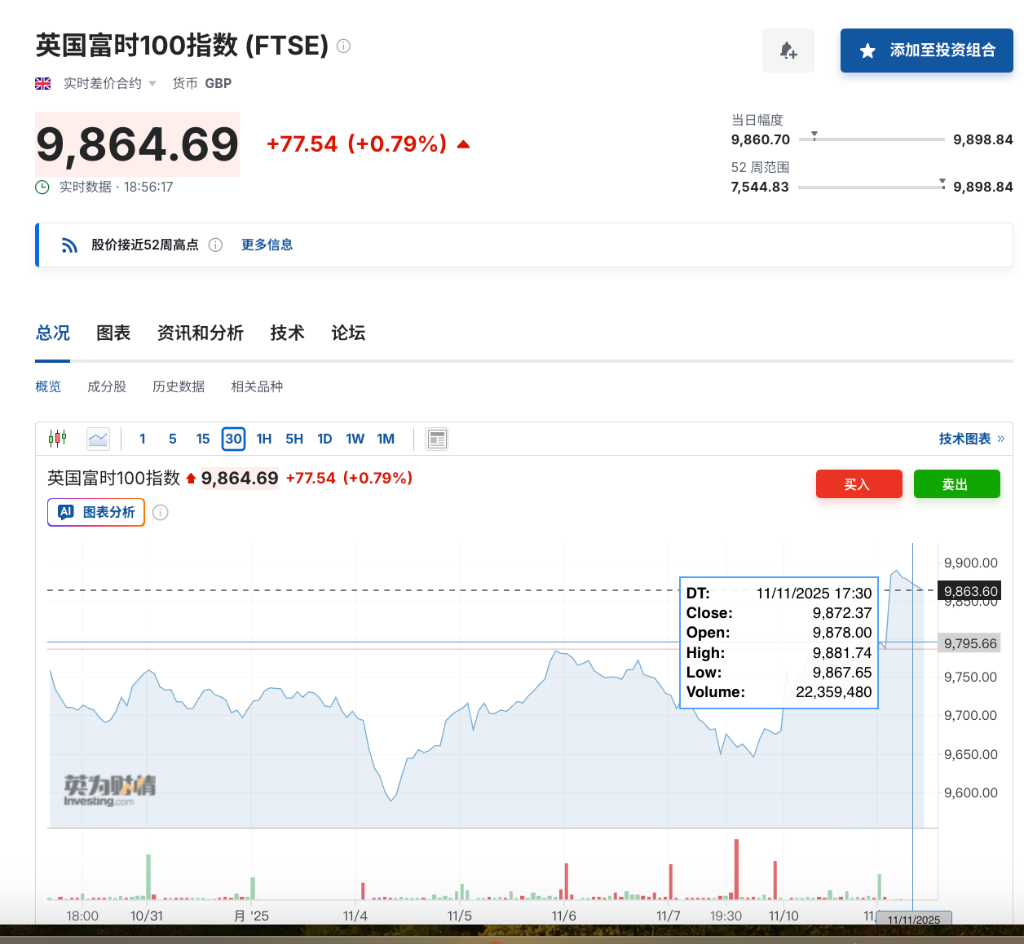Screen dimensions: 1024x944
Task: Click the news overlay icon in chart toolbar
Action: (436, 438)
